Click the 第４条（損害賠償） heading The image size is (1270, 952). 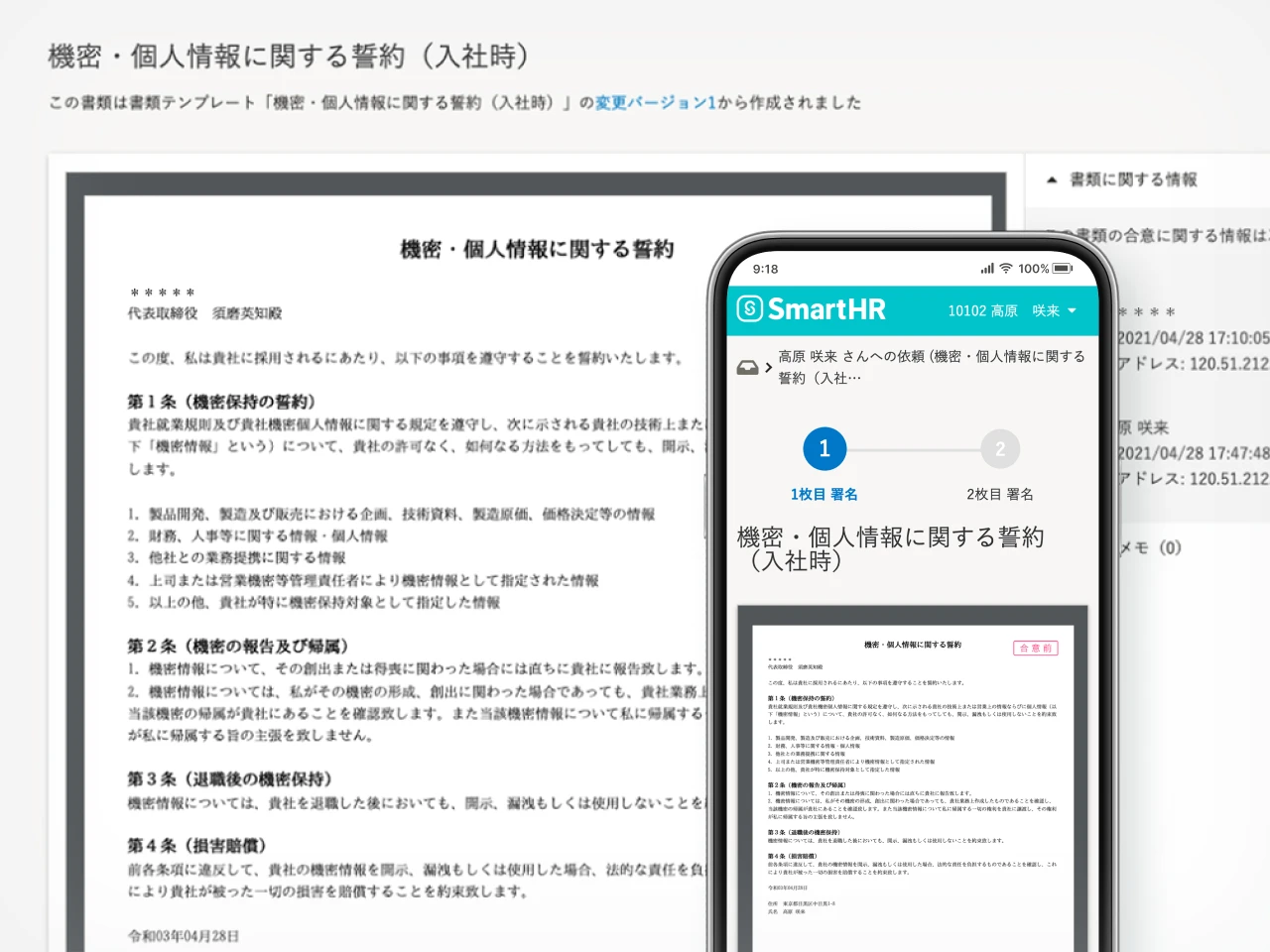pyautogui.click(x=197, y=845)
